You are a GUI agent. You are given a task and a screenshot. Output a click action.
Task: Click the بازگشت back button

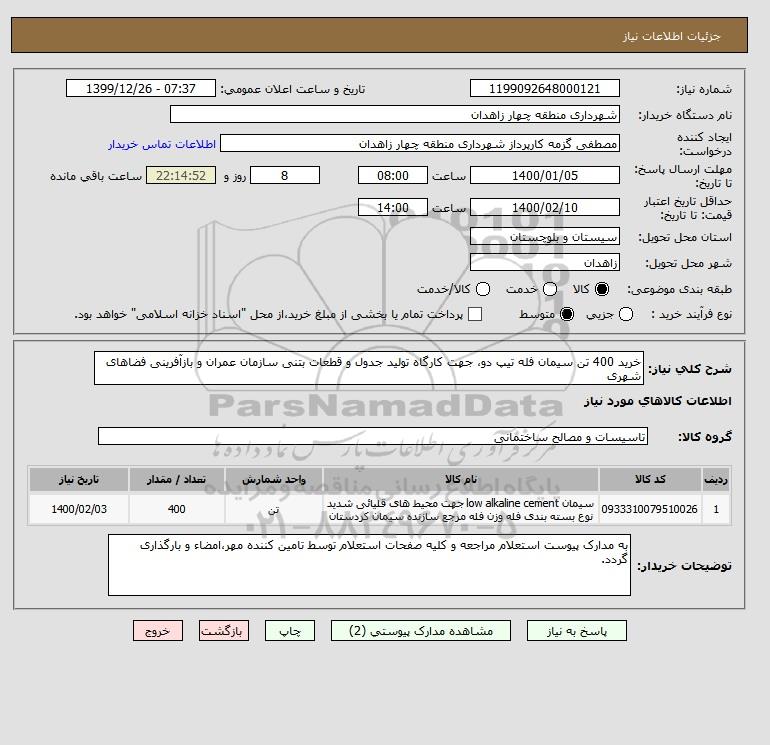224,631
